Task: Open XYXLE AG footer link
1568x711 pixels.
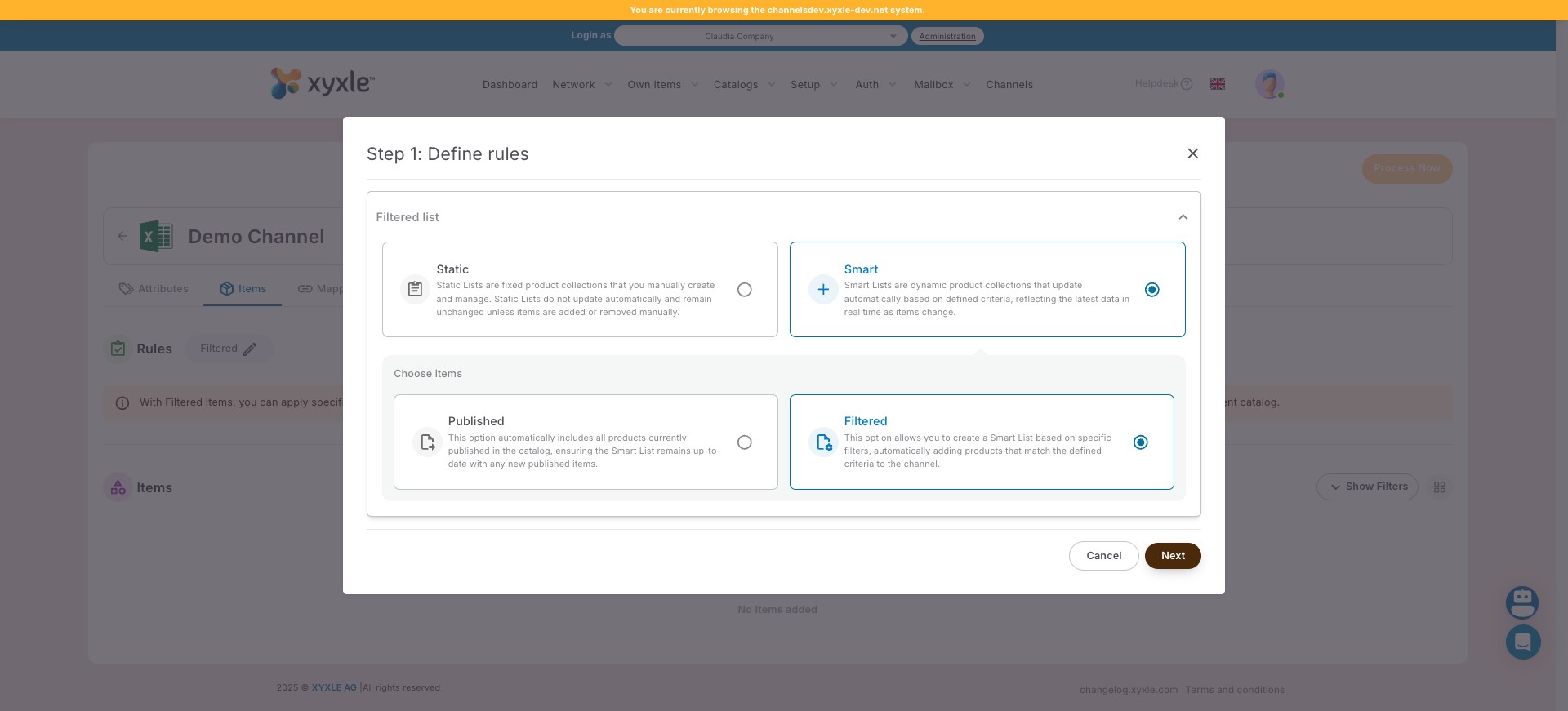Action: click(334, 687)
